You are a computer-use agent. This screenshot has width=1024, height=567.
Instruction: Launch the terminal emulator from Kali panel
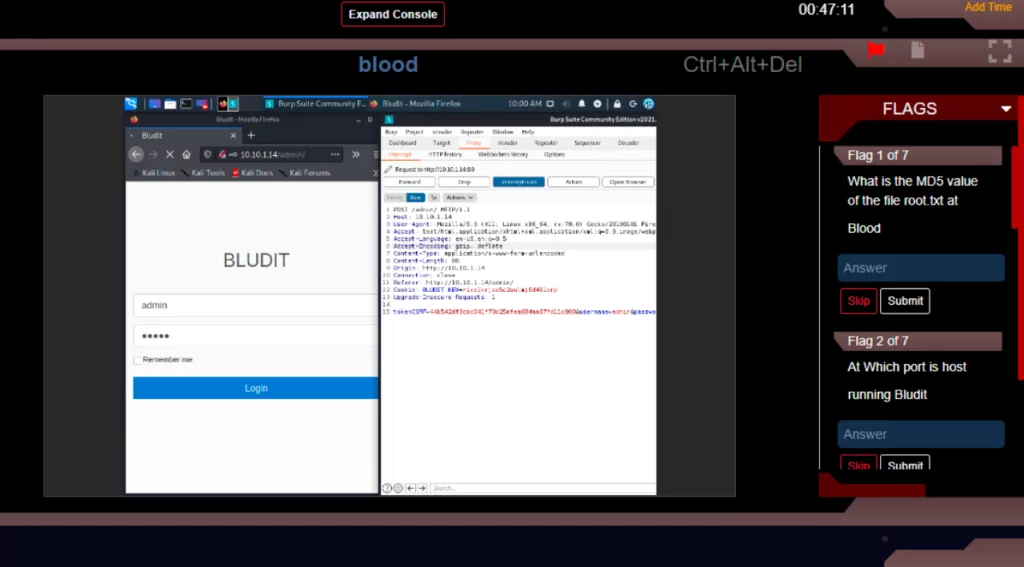click(186, 104)
